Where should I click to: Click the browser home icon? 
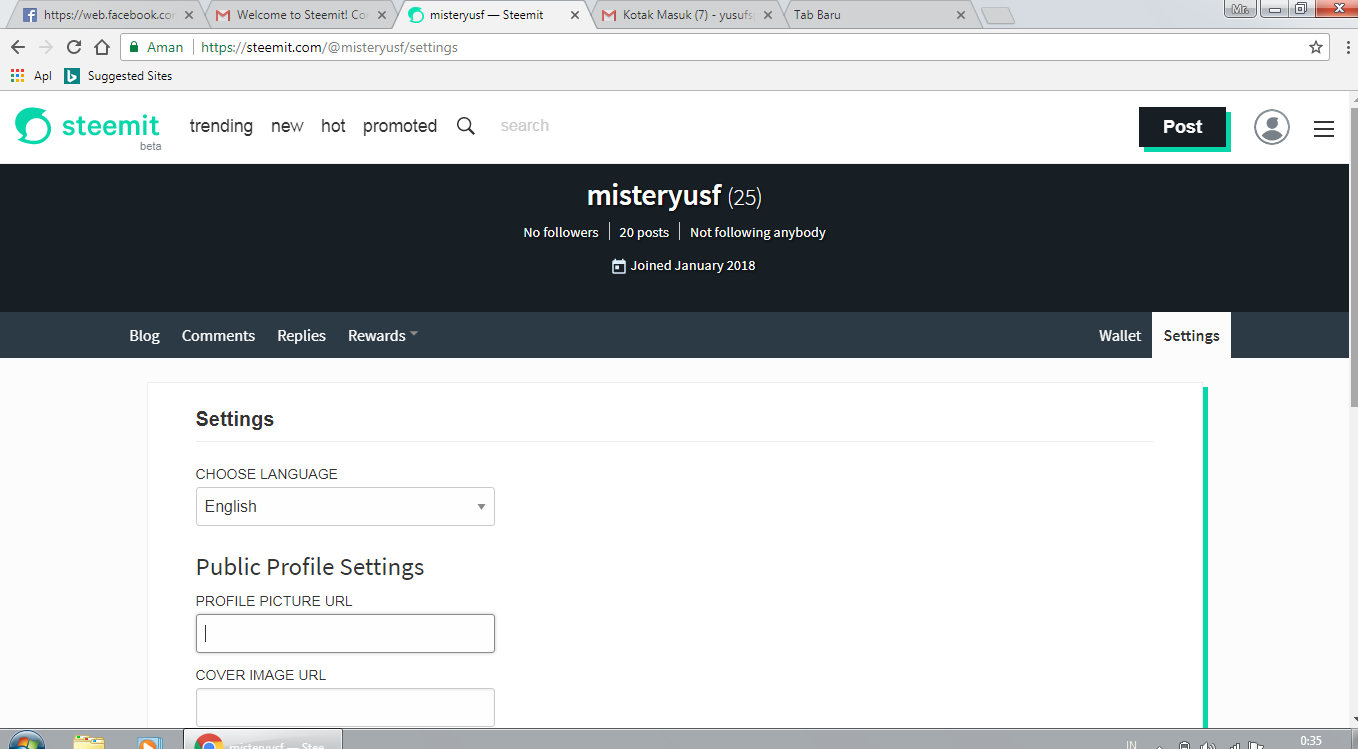pyautogui.click(x=100, y=46)
